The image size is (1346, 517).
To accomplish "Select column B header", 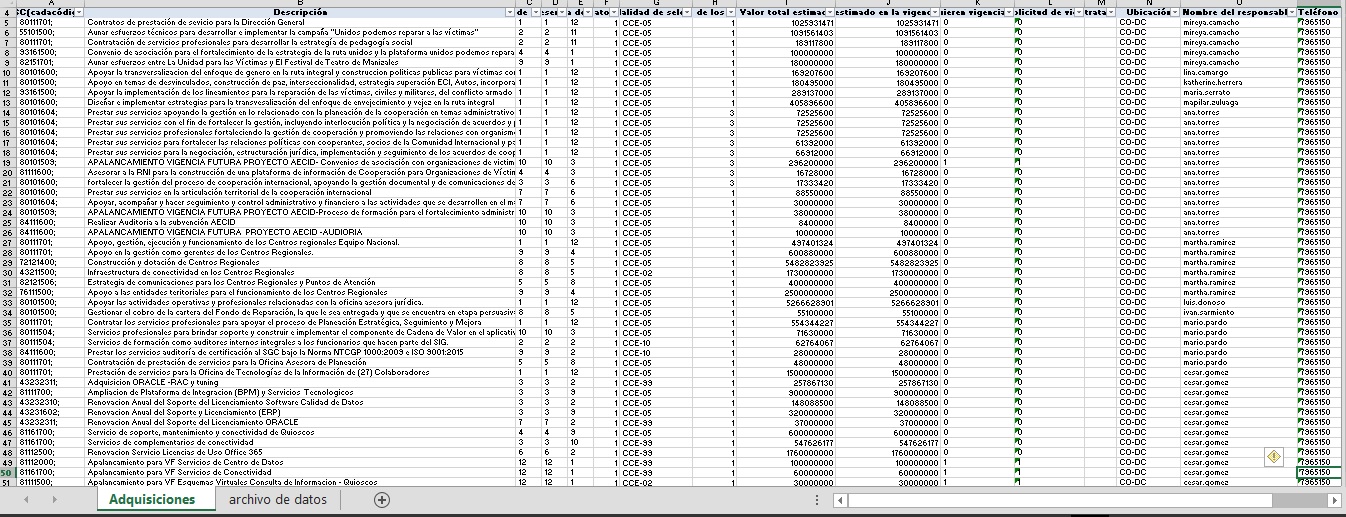I will (298, 3).
